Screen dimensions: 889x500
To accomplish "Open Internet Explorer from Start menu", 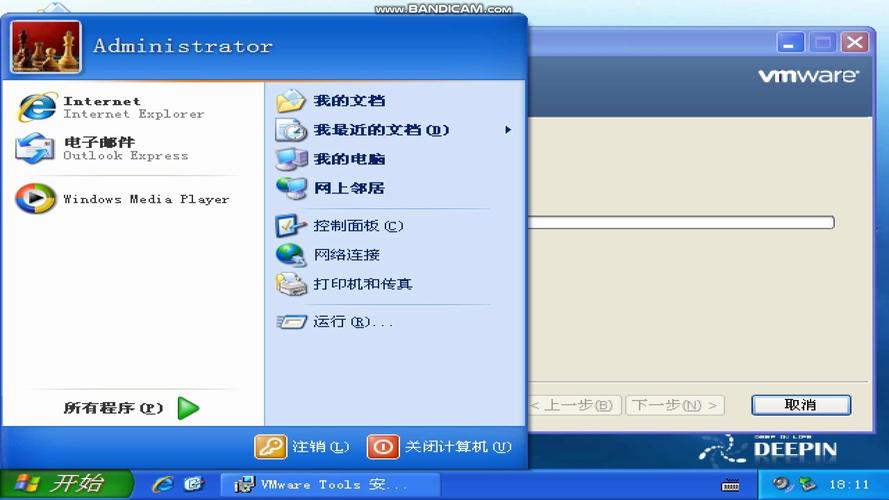I will 37,107.
